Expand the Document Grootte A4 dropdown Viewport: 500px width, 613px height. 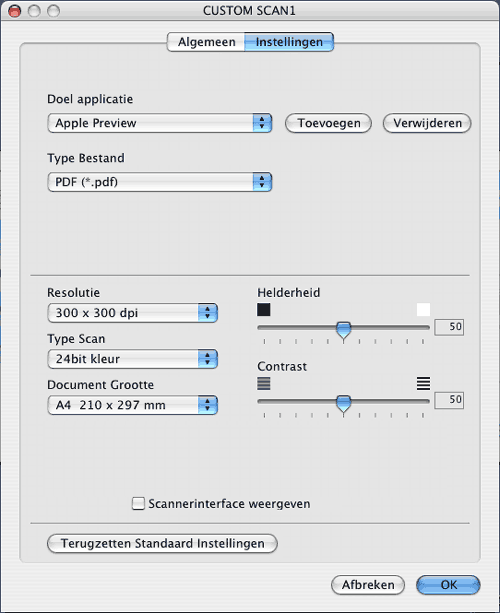133,405
